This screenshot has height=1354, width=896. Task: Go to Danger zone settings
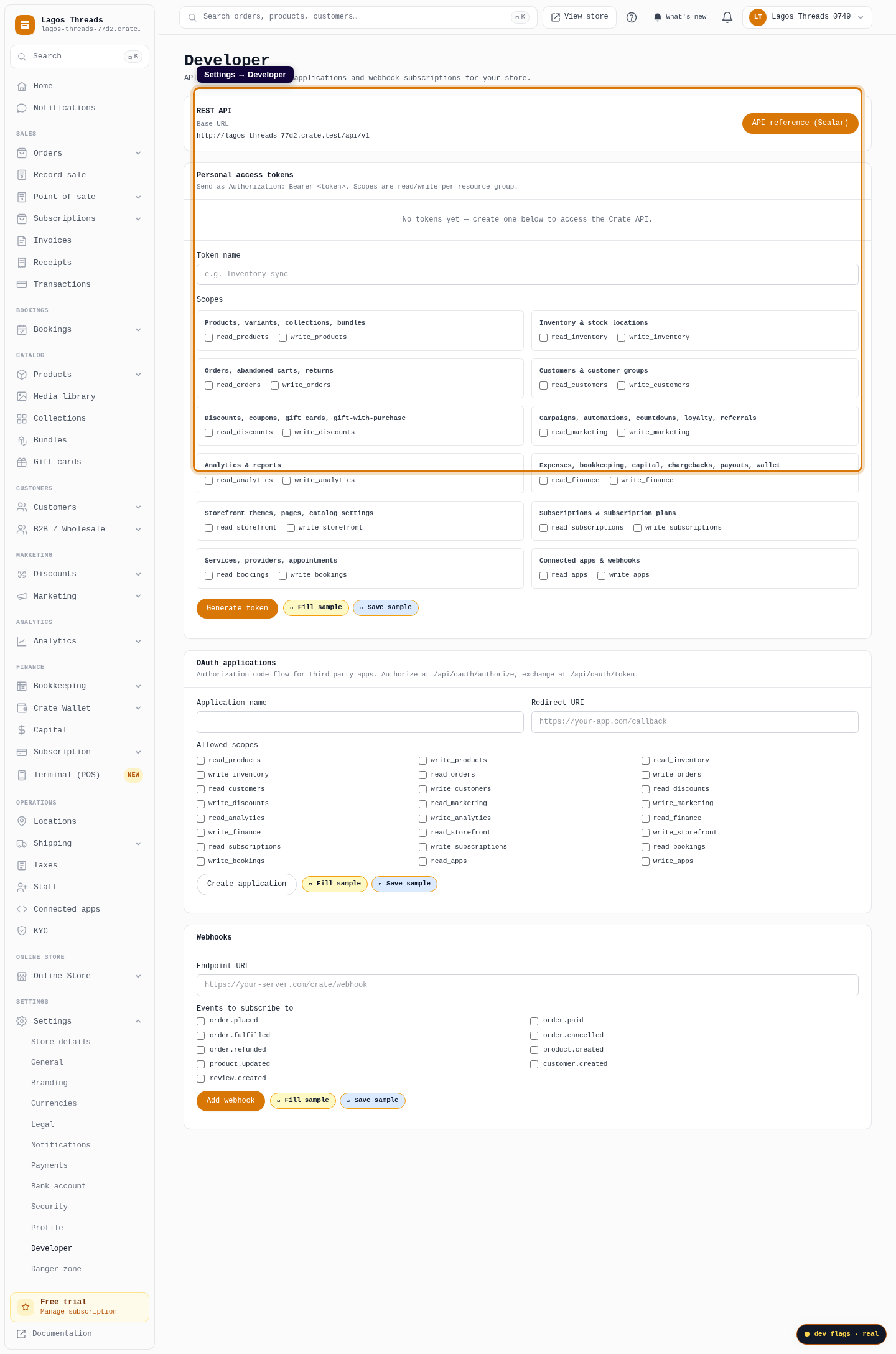pos(56,1269)
